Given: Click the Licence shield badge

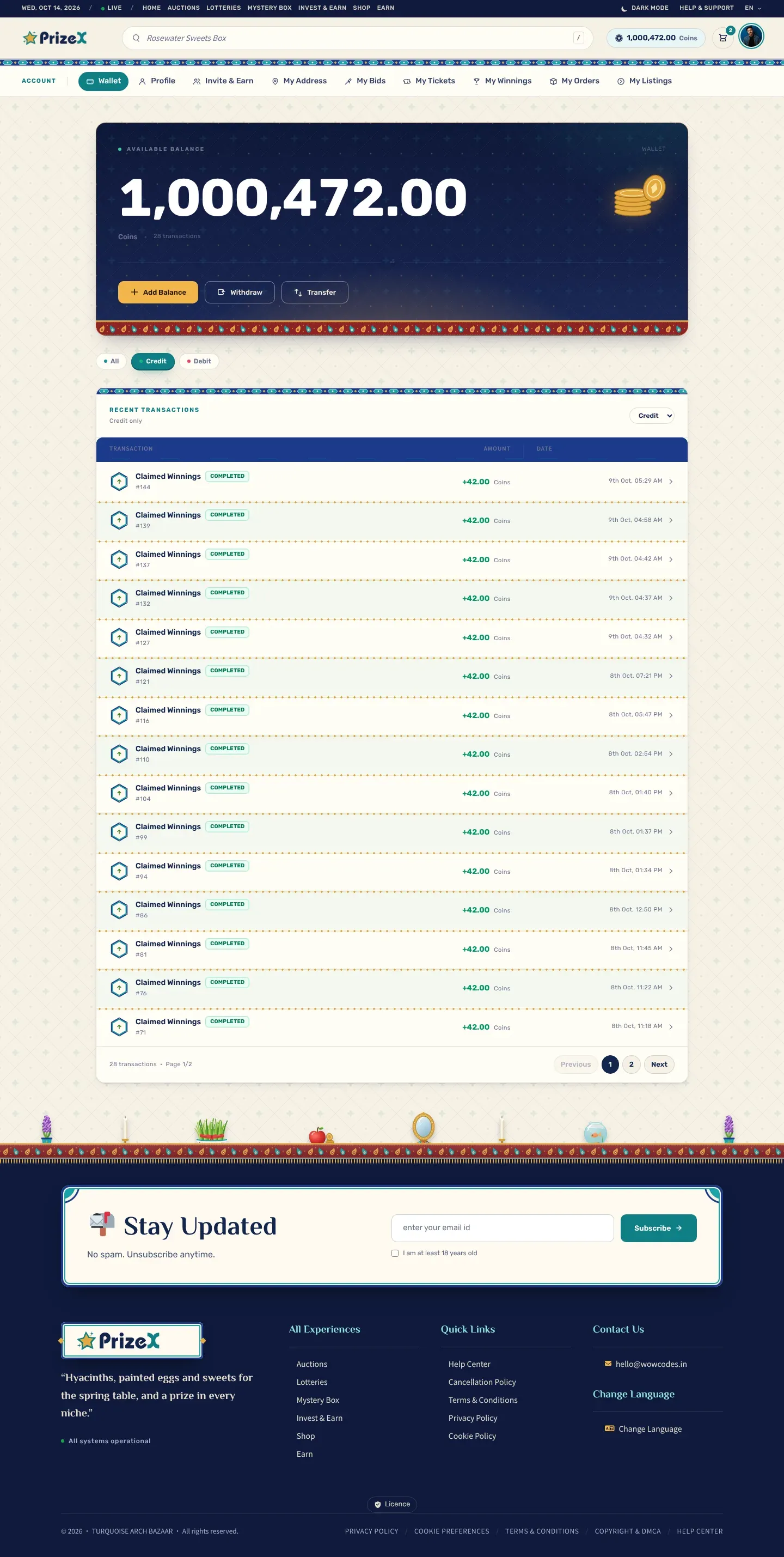Looking at the screenshot, I should [391, 1504].
